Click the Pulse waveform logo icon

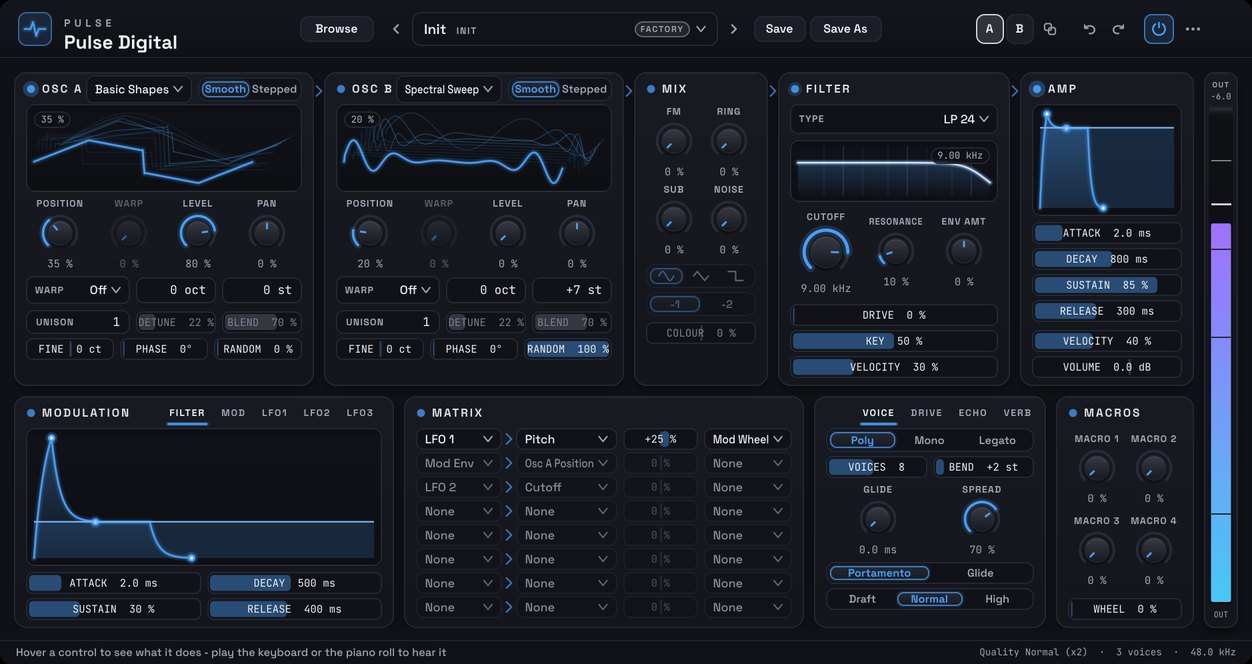click(35, 29)
